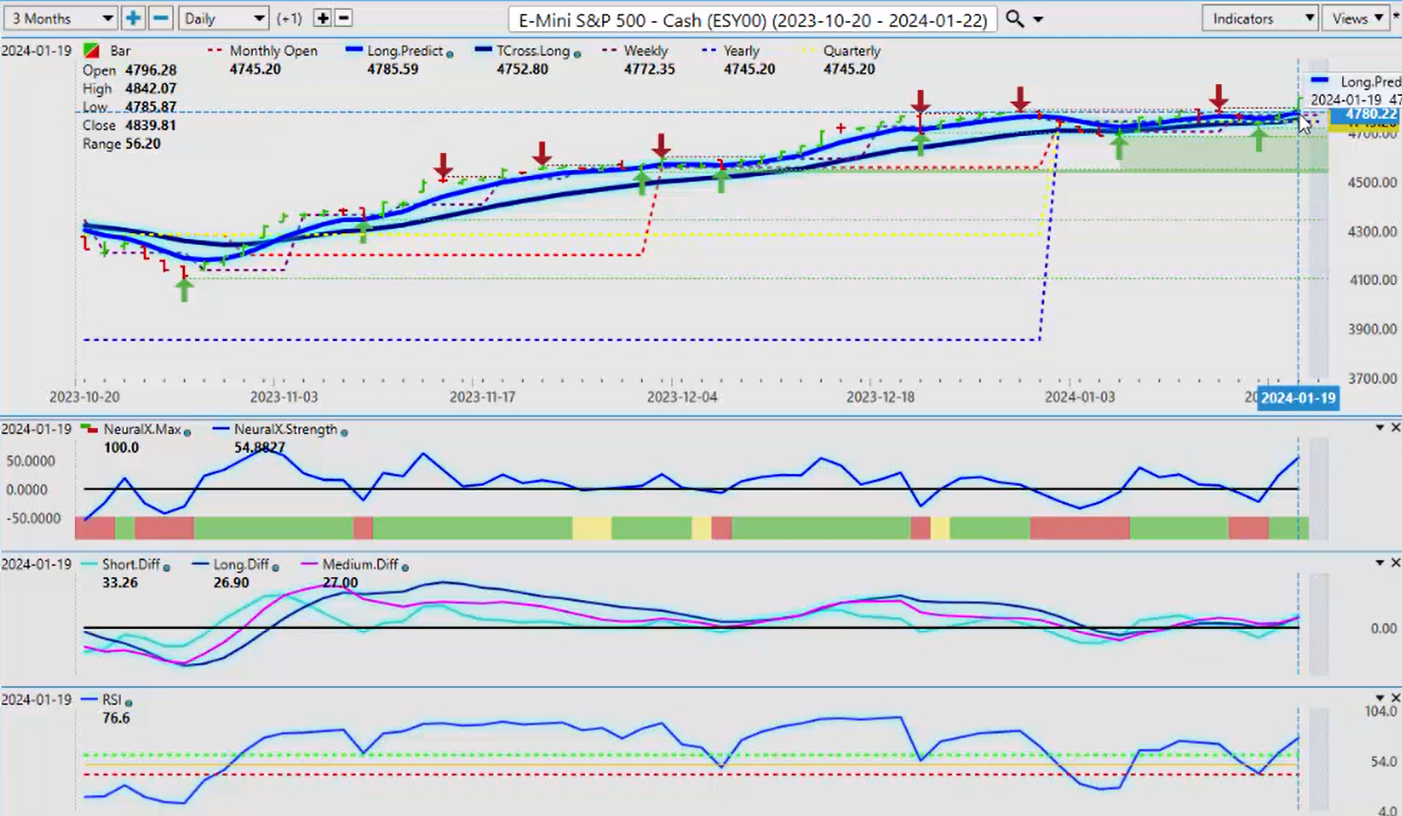Click the blue minus zoom-out button
The width and height of the screenshot is (1402, 816).
160,18
